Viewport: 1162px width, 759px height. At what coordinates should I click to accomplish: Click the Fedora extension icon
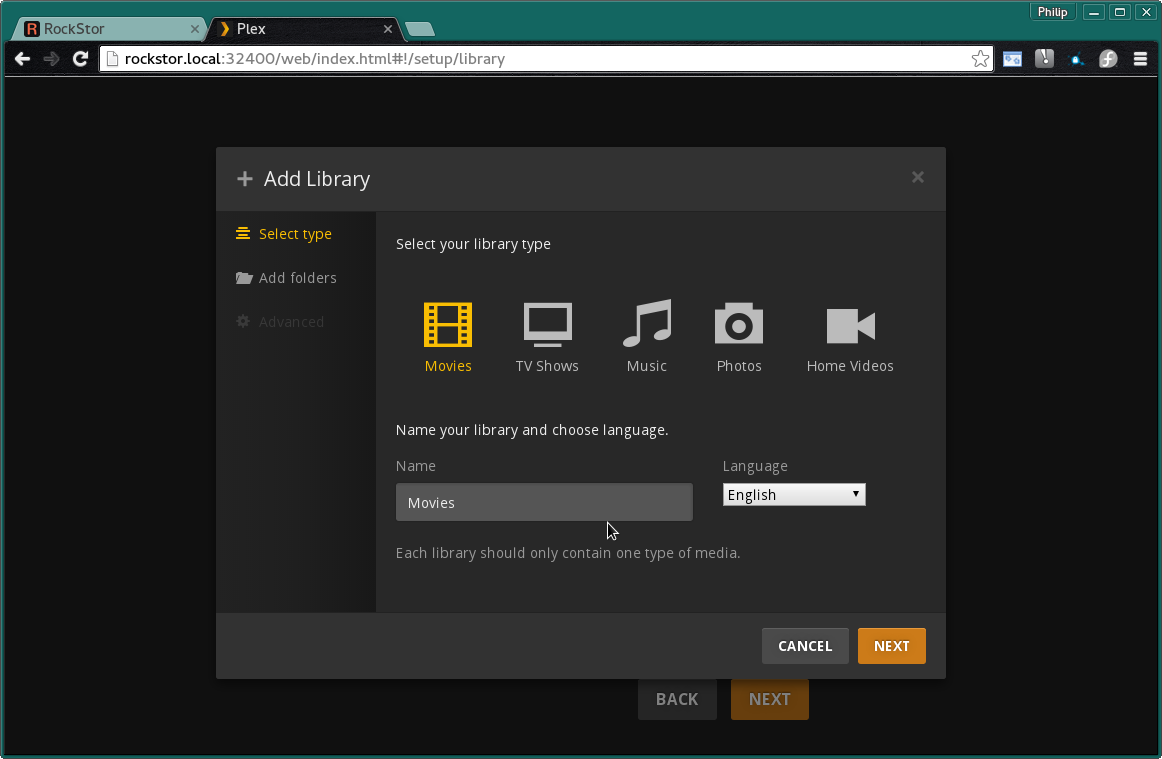pyautogui.click(x=1108, y=59)
